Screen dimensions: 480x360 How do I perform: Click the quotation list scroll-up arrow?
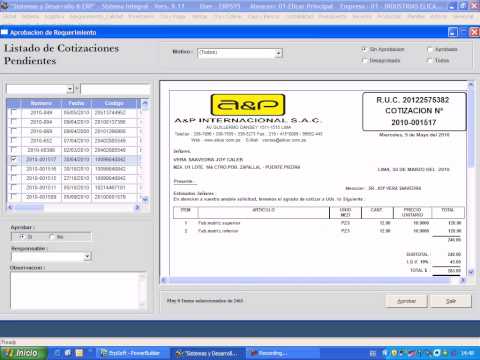pos(145,103)
